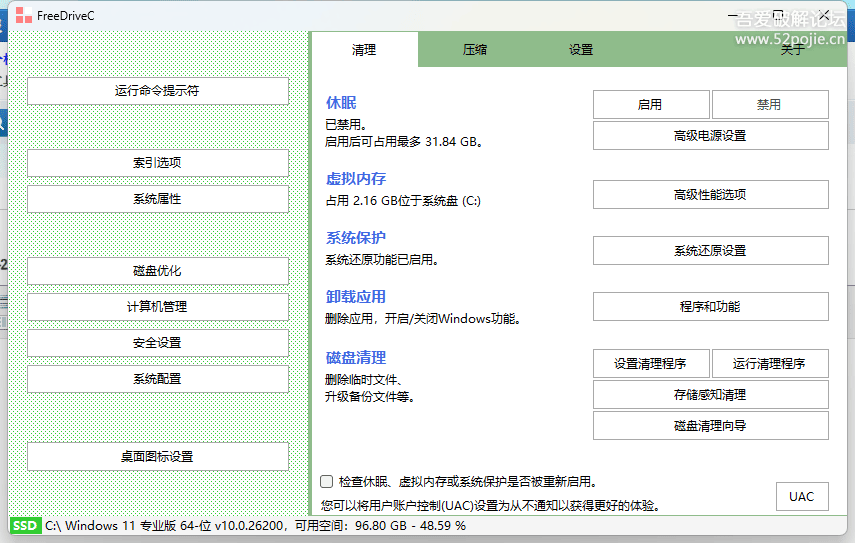Click 运行命令提示符 button
Screen dimensions: 855x543
click(x=158, y=90)
